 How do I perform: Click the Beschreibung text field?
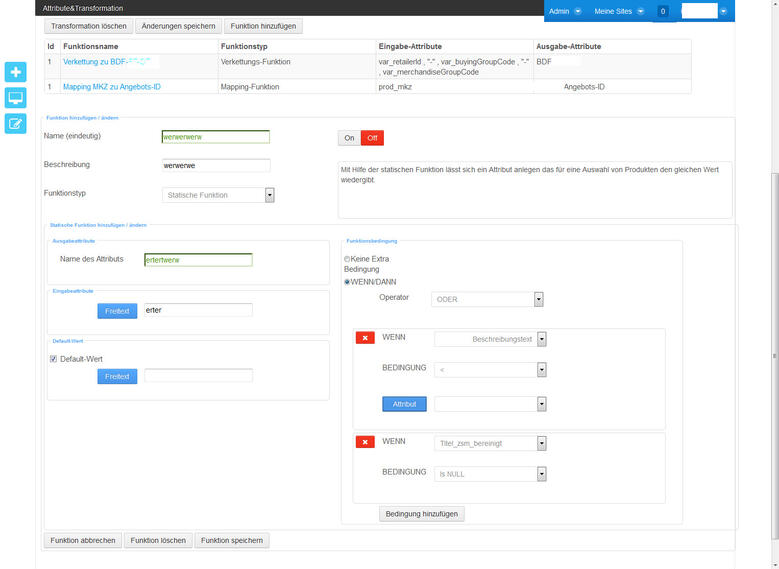(216, 166)
